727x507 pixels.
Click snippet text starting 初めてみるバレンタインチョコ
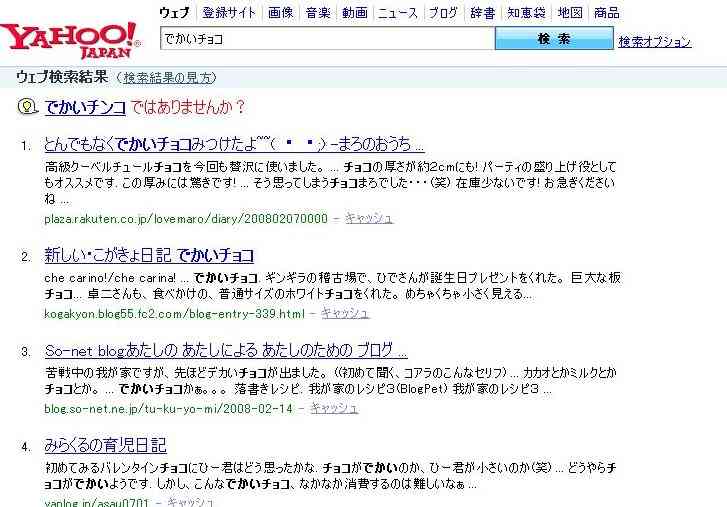point(330,476)
